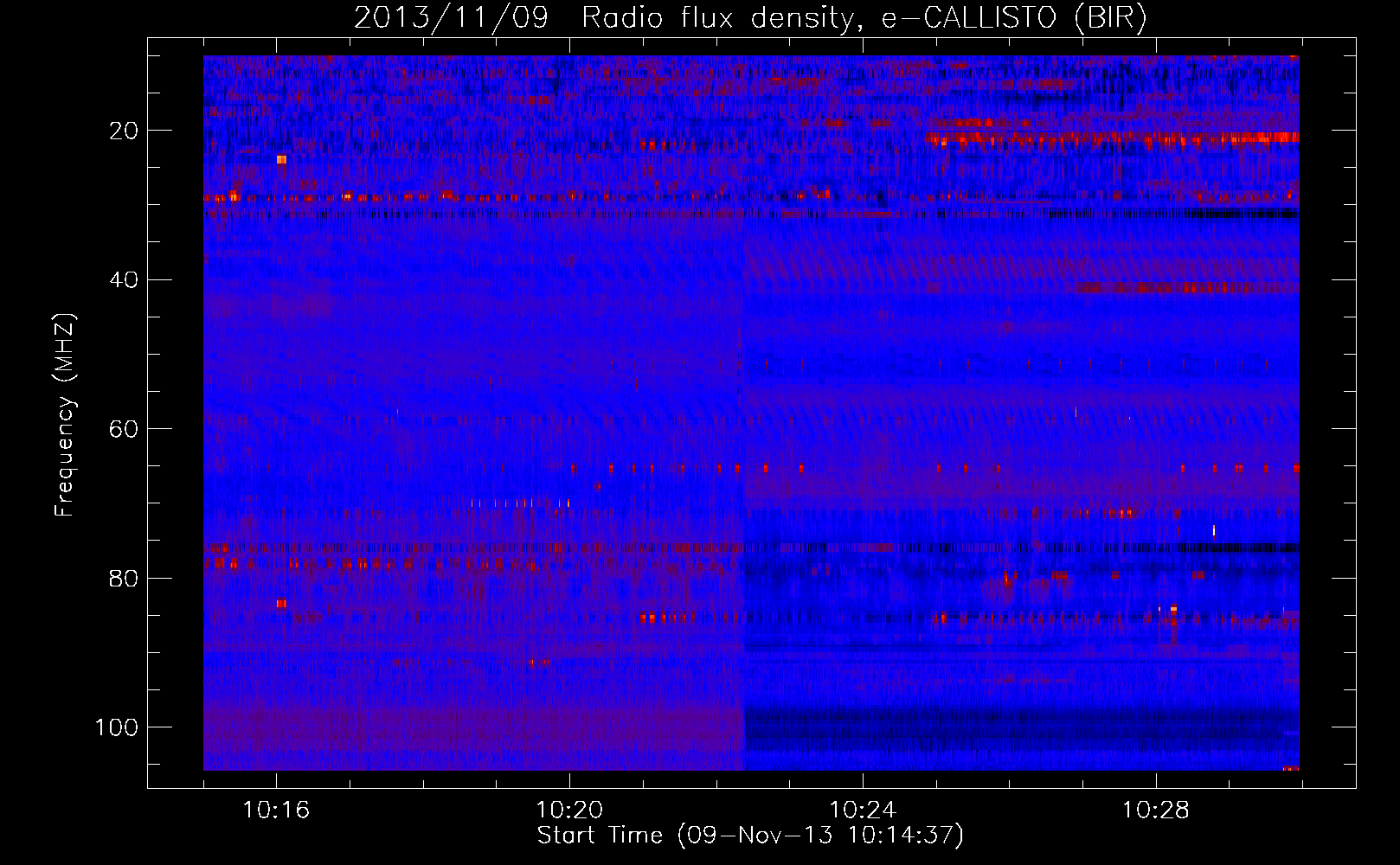Click the 'Frequency (MHZ)' axis label
Image resolution: width=1400 pixels, height=865 pixels.
[65, 415]
